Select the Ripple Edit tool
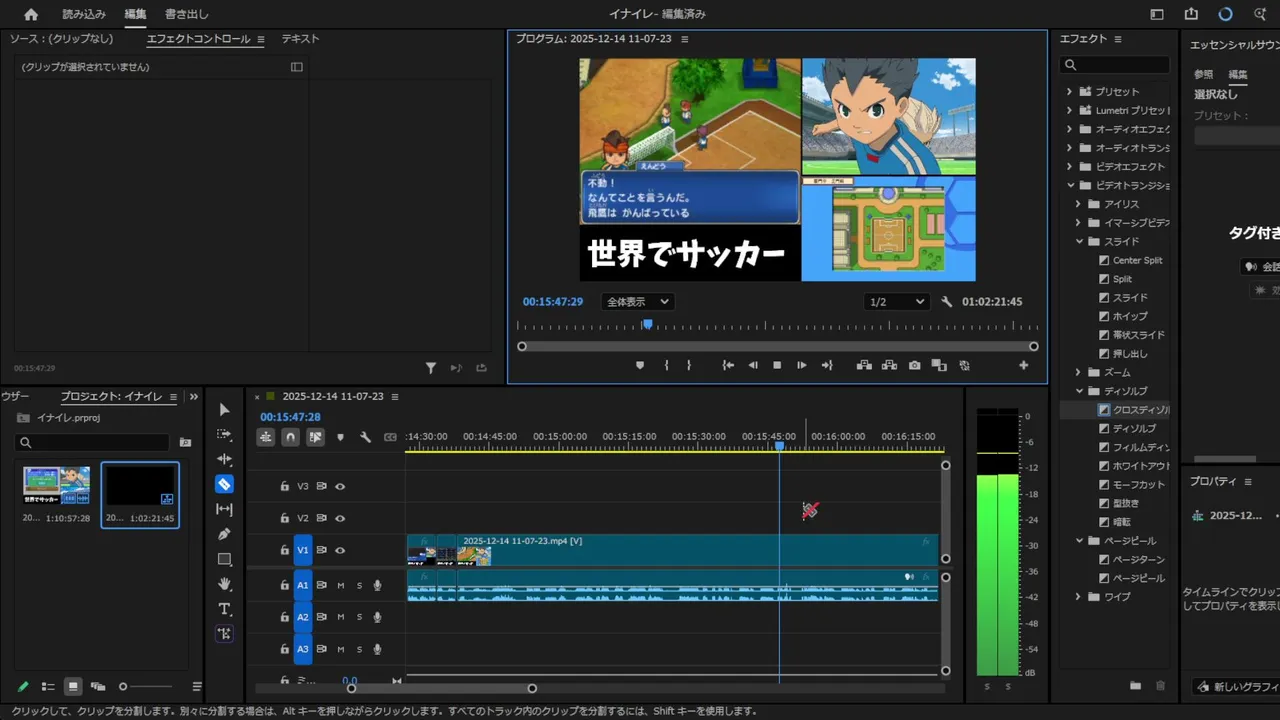Screen dimensions: 1280x720 [224, 459]
